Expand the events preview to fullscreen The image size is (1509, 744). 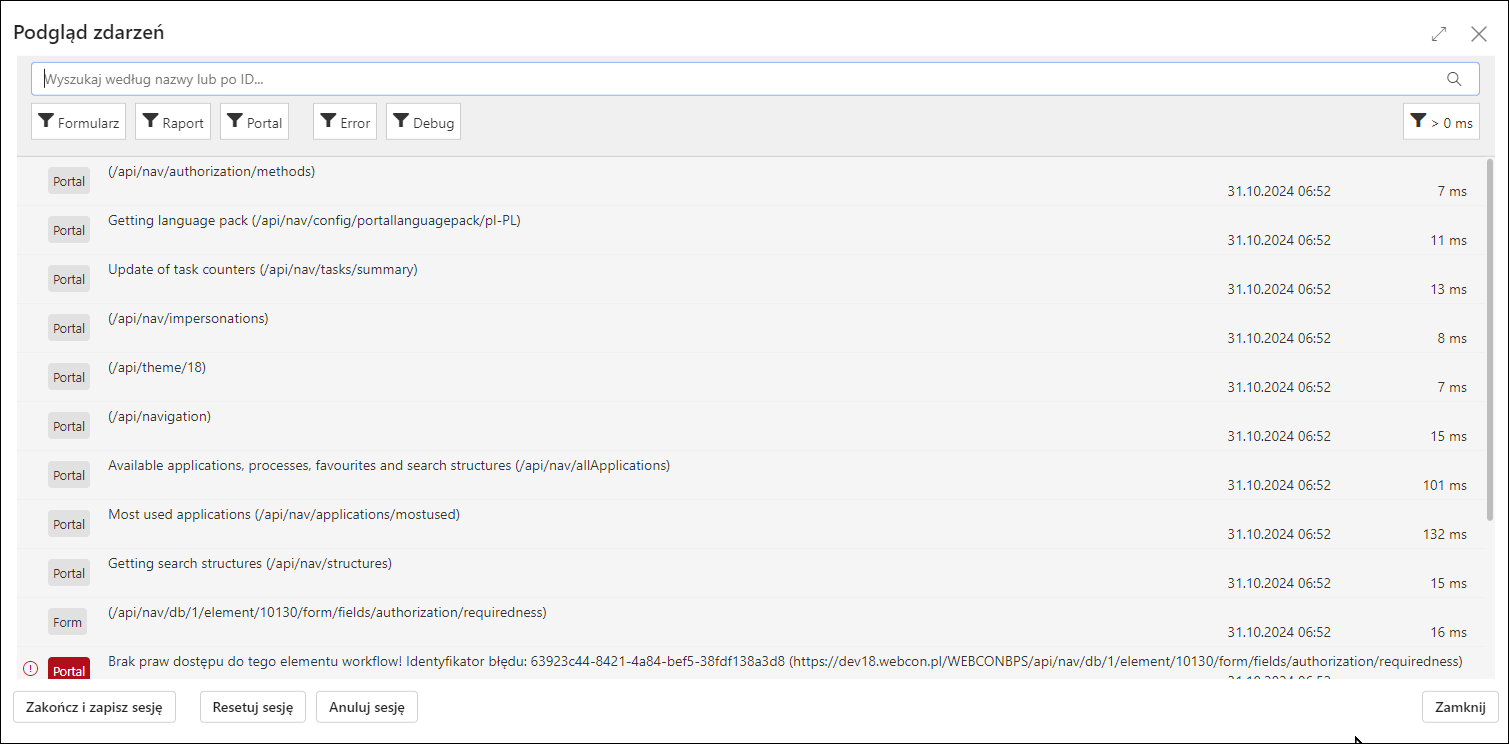(x=1439, y=34)
